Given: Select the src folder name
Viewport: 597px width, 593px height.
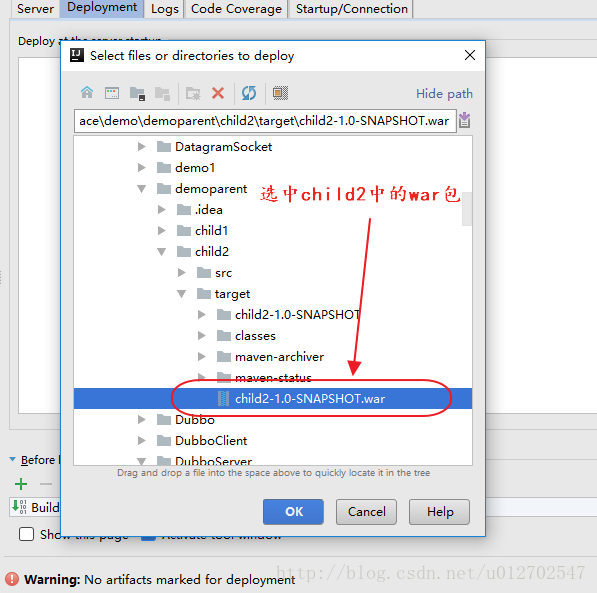Looking at the screenshot, I should click(x=223, y=273).
